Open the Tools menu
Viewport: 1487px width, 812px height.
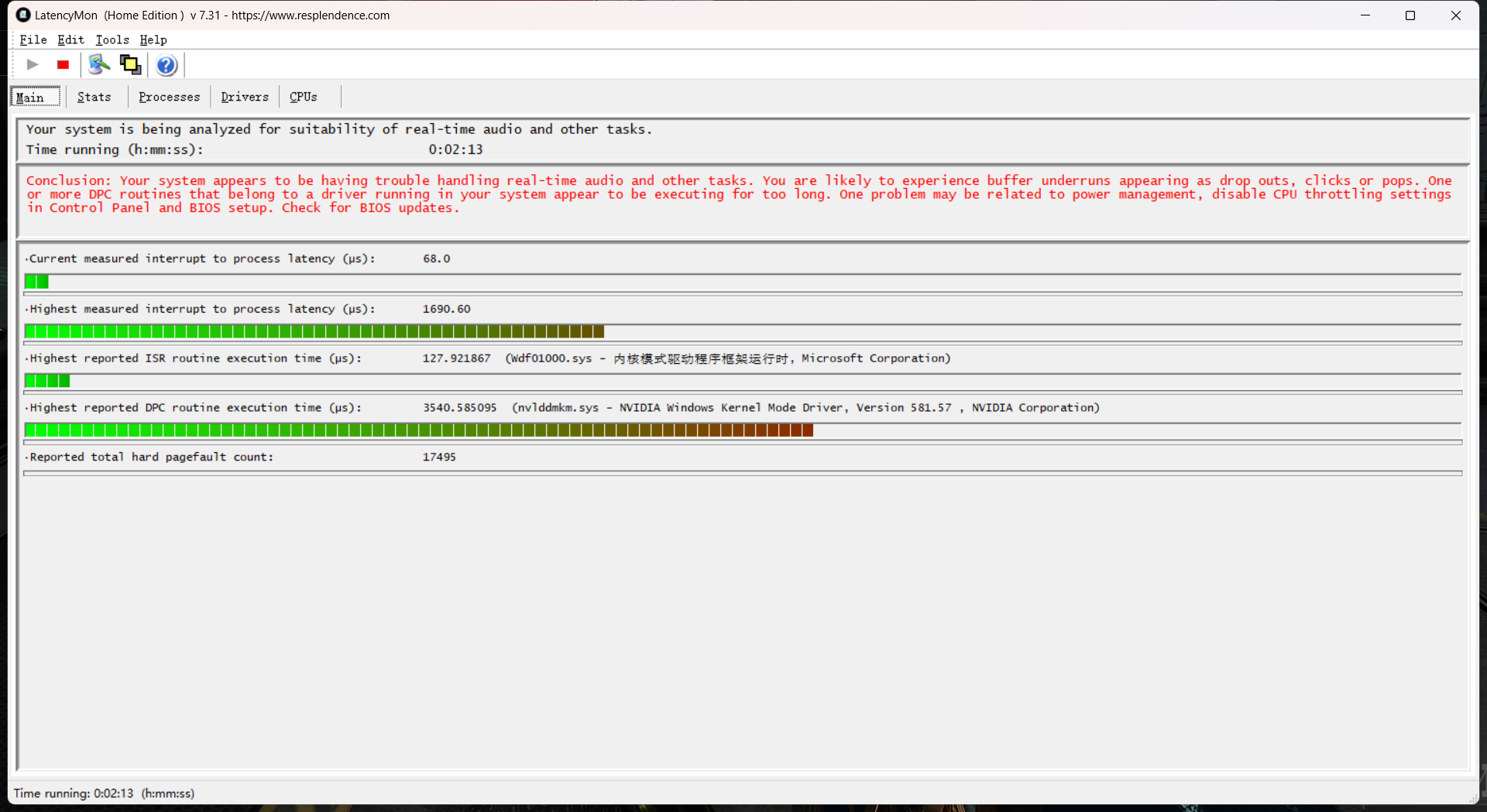[x=112, y=39]
